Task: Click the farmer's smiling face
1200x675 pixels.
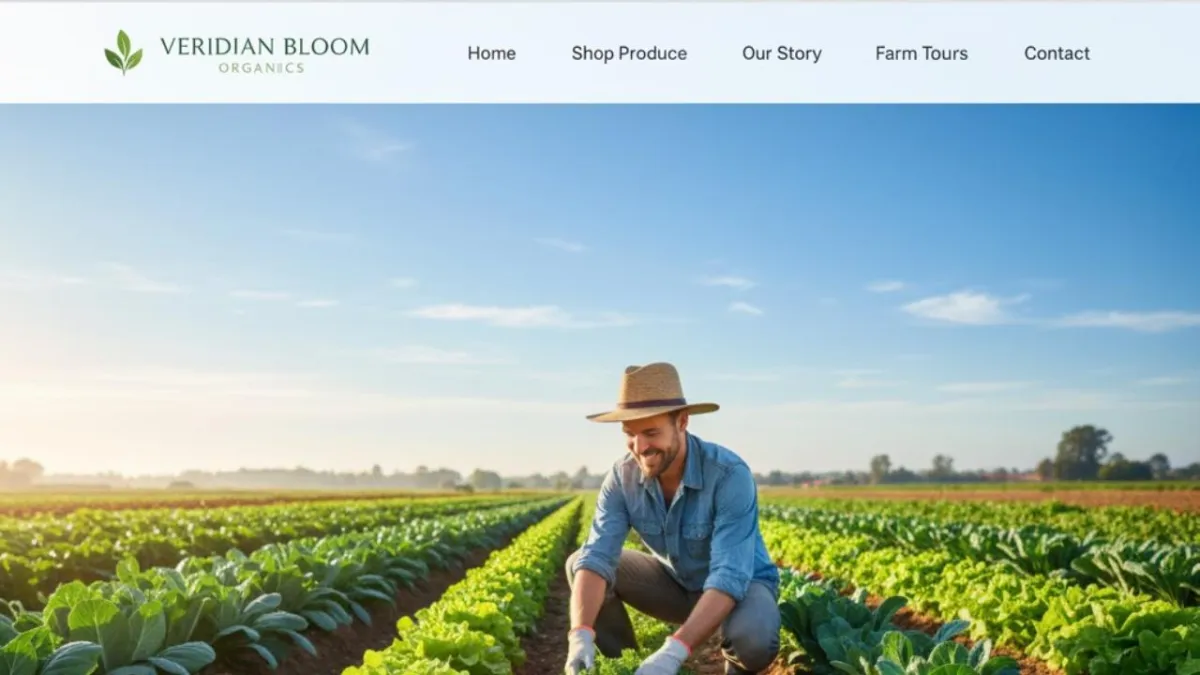Action: click(657, 441)
